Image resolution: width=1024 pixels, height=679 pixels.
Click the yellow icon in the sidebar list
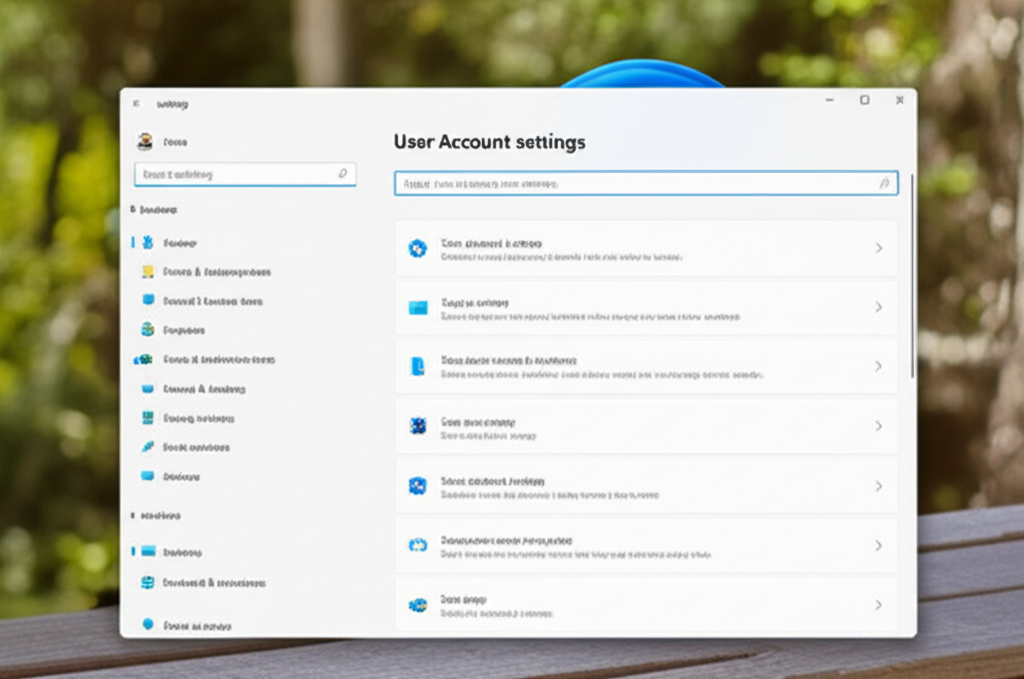click(x=148, y=271)
